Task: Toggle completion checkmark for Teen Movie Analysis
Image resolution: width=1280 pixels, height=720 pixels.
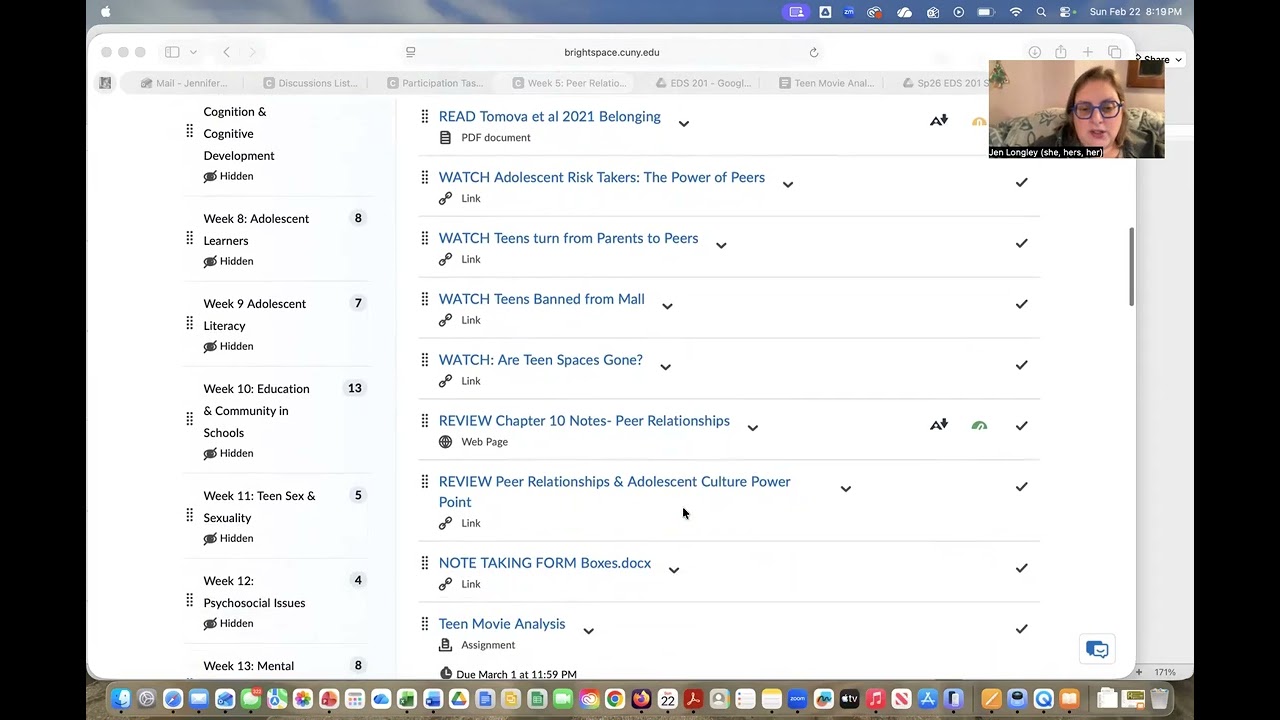Action: pos(1021,629)
